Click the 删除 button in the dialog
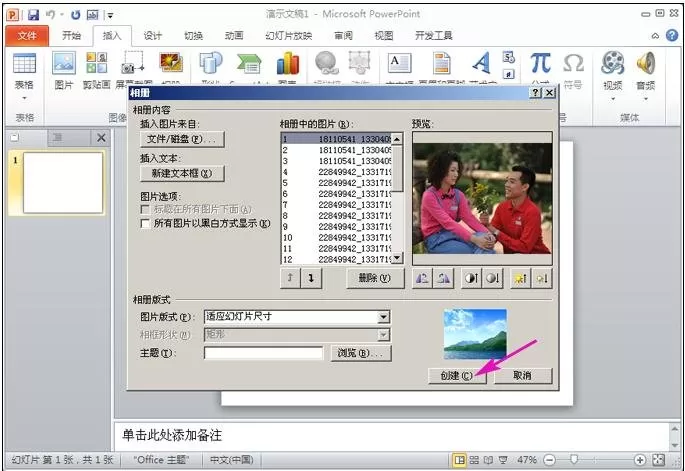 tap(375, 278)
